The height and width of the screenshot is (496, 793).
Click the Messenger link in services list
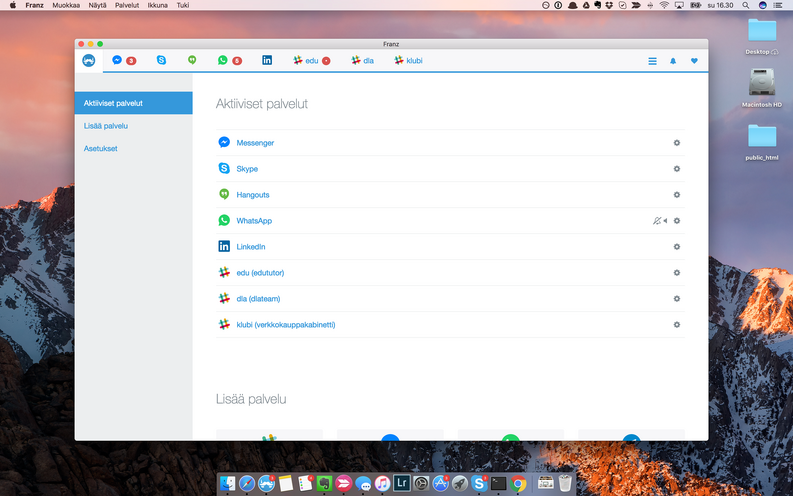pos(255,143)
